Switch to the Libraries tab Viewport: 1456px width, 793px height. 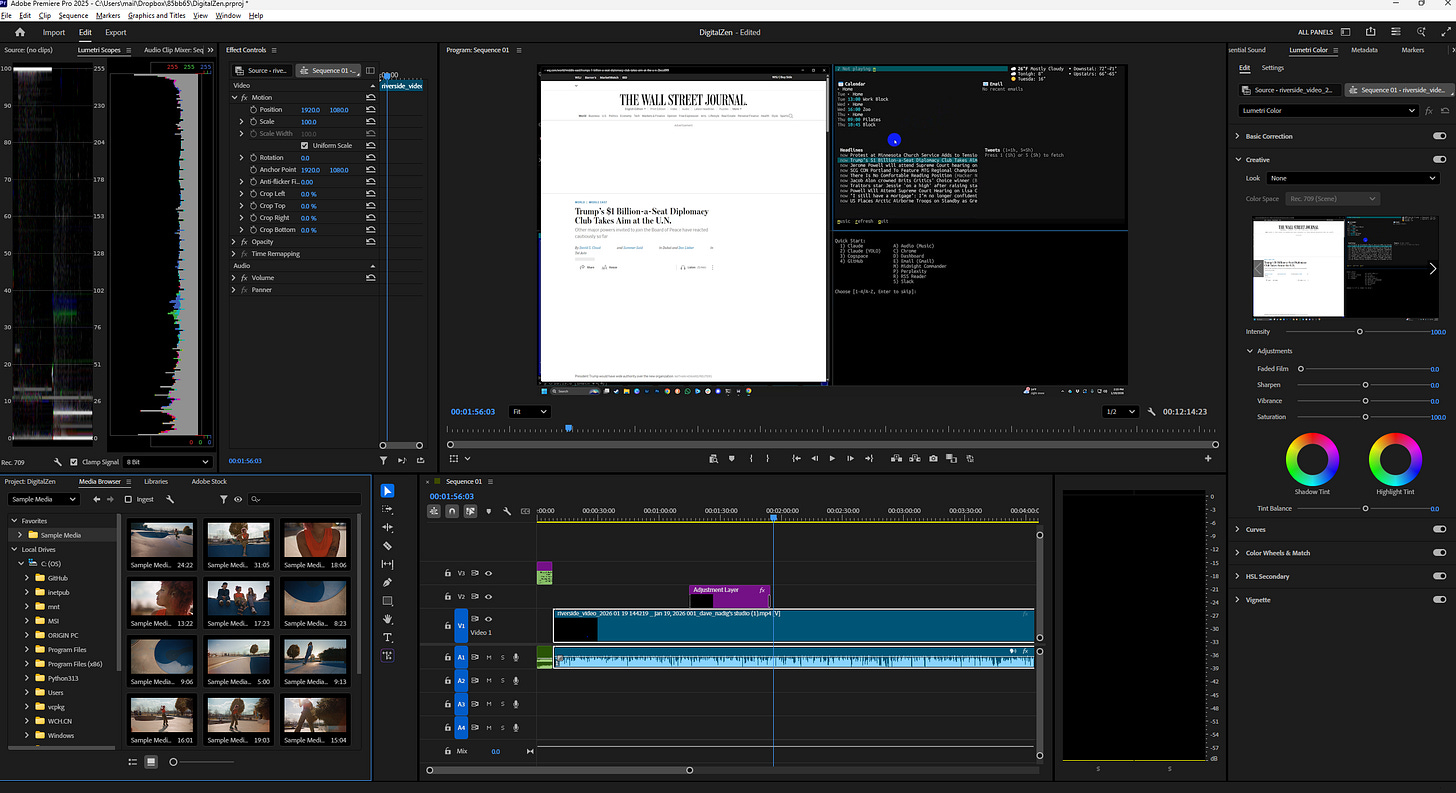pyautogui.click(x=156, y=481)
